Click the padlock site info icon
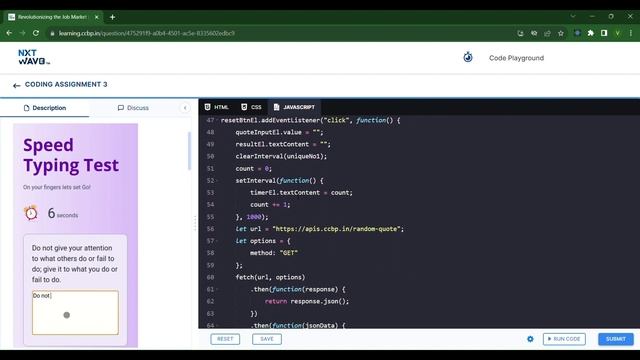640x360 pixels. point(52,33)
